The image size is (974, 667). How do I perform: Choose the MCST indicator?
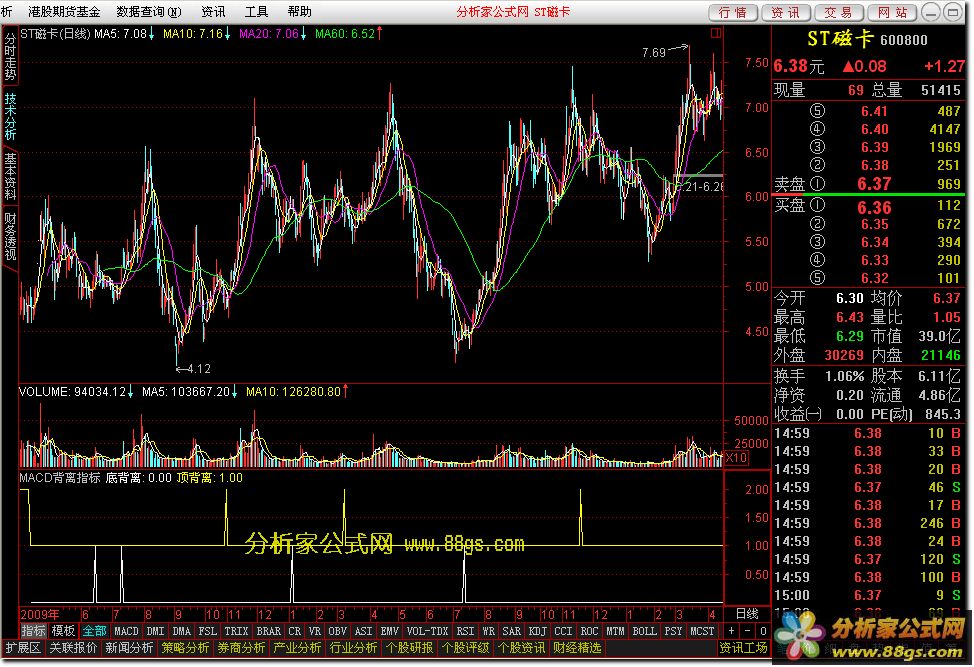pos(703,631)
